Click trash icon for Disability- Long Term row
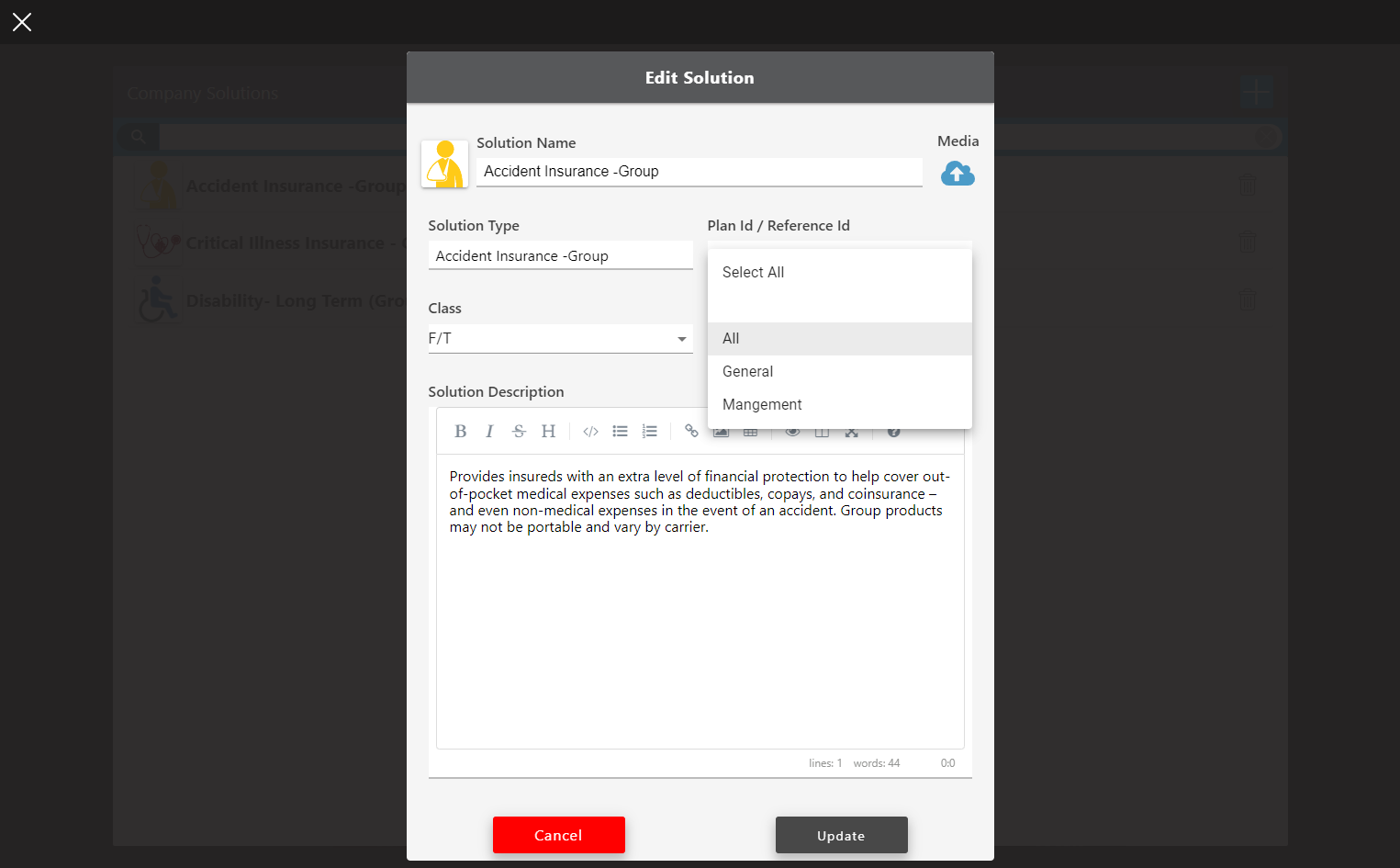 coord(1248,300)
